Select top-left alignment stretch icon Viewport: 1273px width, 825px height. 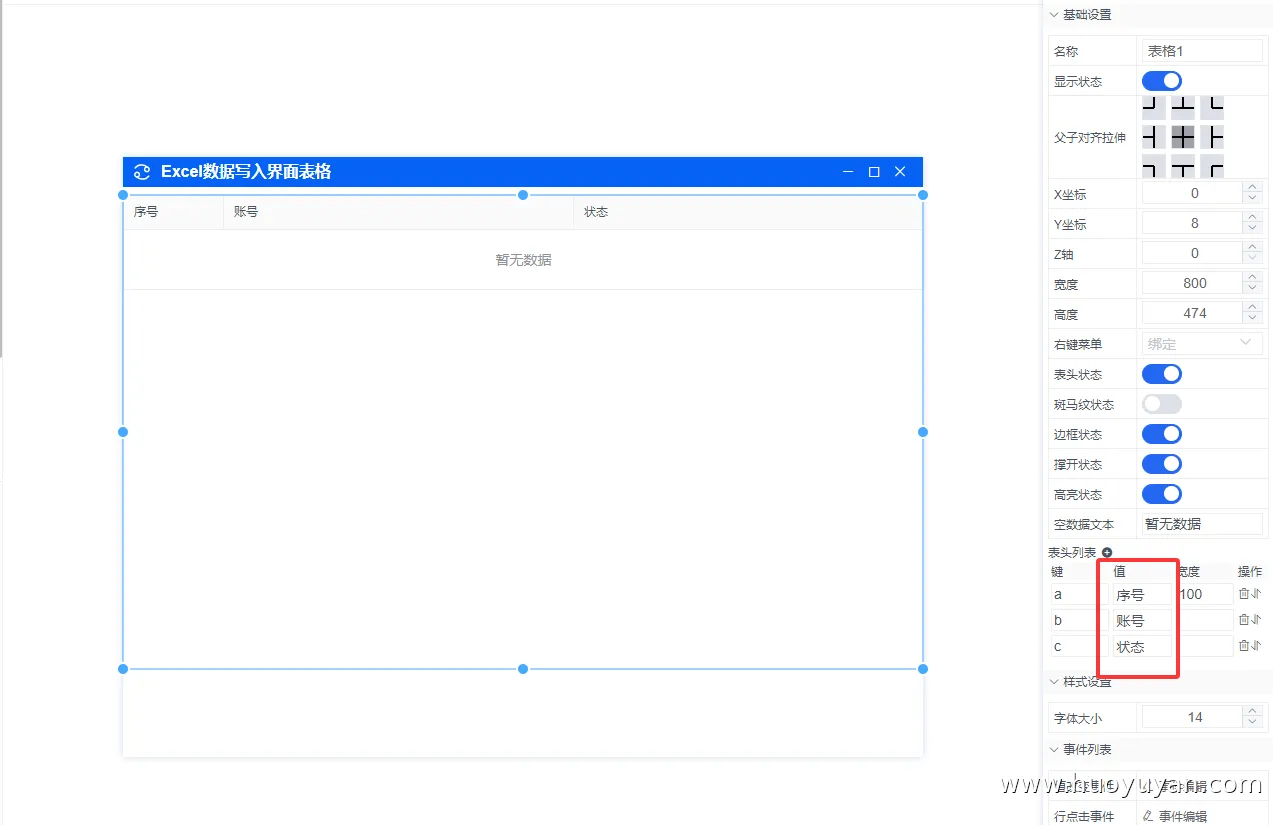point(1153,108)
